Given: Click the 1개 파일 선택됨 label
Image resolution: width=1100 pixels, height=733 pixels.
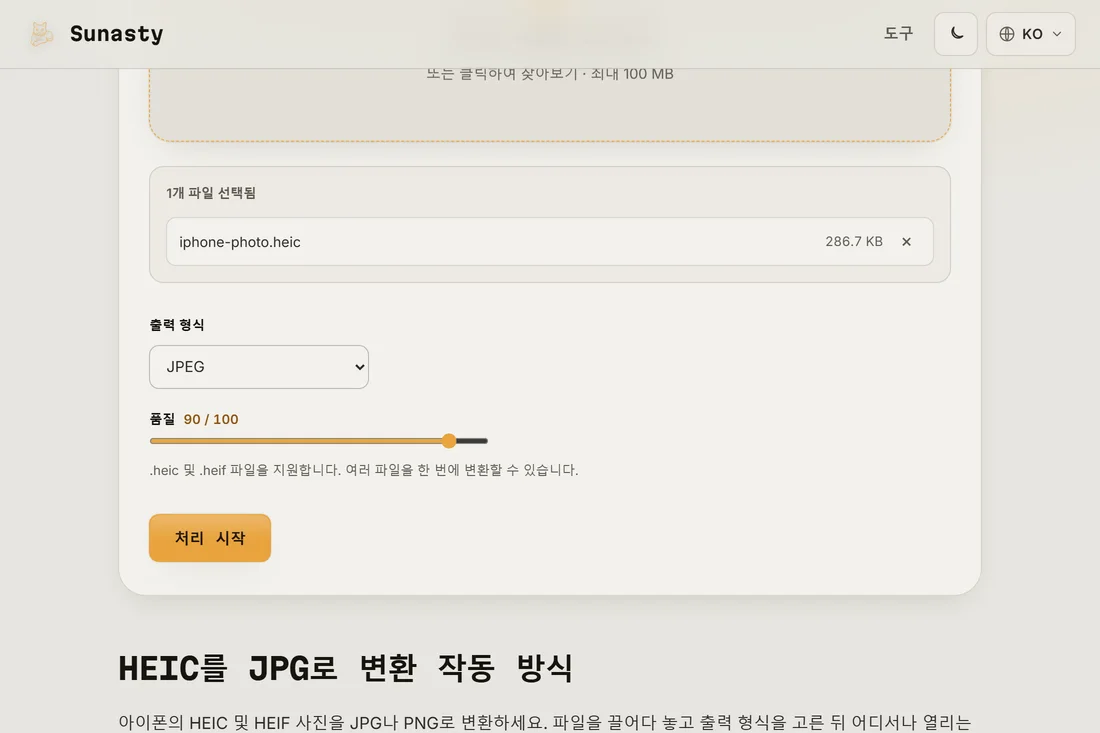Looking at the screenshot, I should (x=210, y=193).
